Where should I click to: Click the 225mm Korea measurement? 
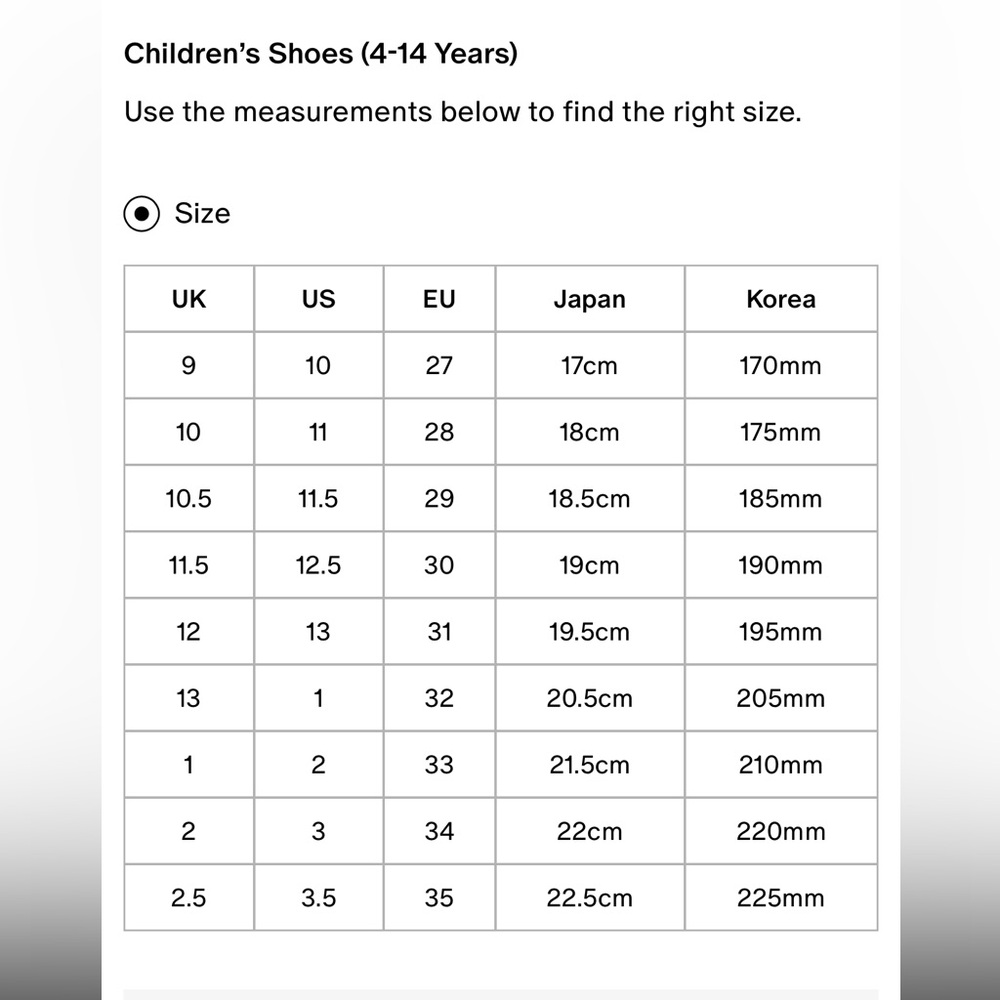pyautogui.click(x=781, y=897)
